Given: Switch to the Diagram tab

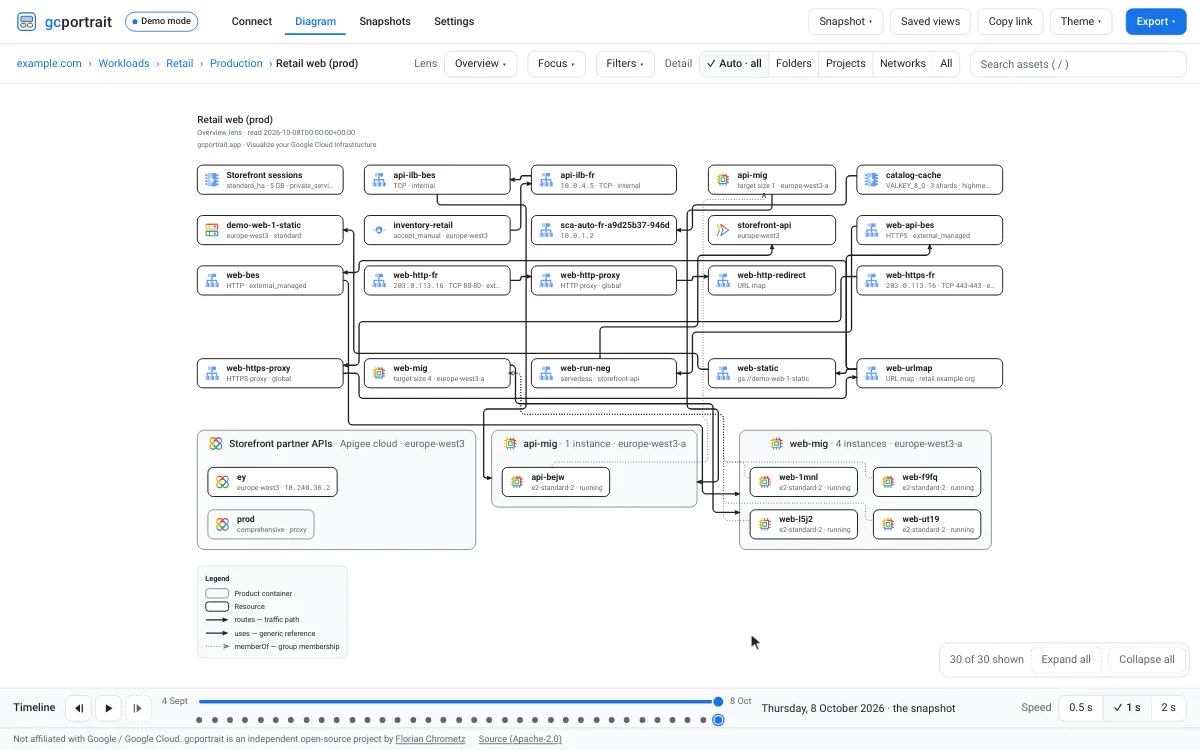Looking at the screenshot, I should [316, 21].
